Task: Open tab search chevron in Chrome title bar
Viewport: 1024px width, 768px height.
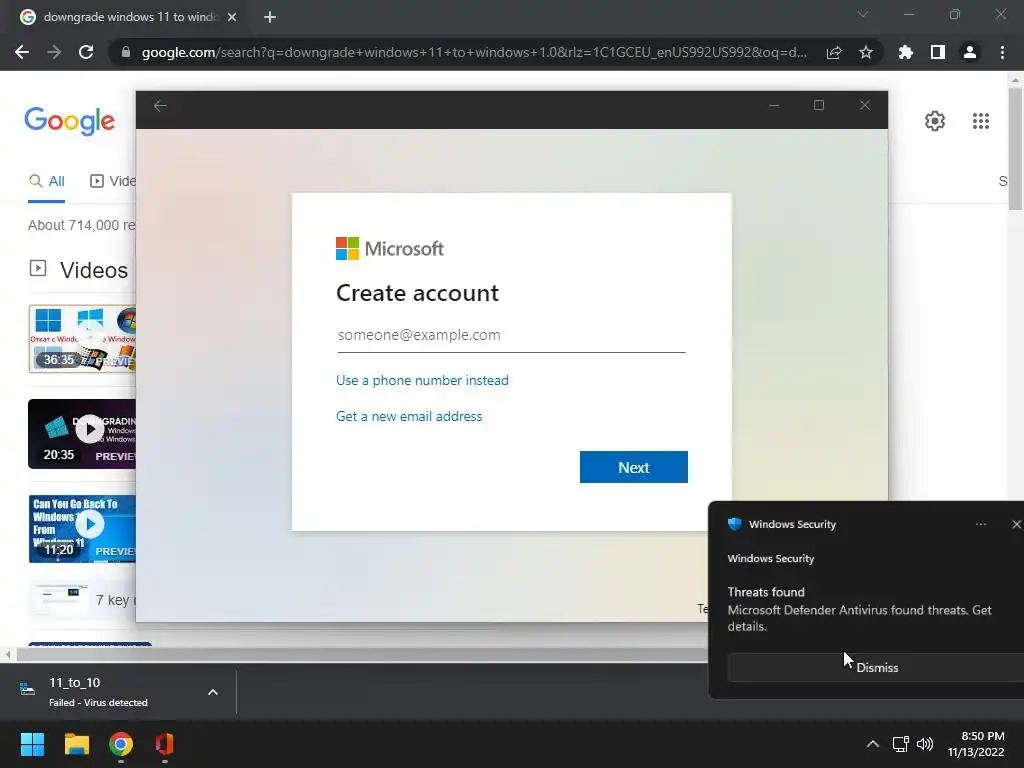Action: point(863,14)
